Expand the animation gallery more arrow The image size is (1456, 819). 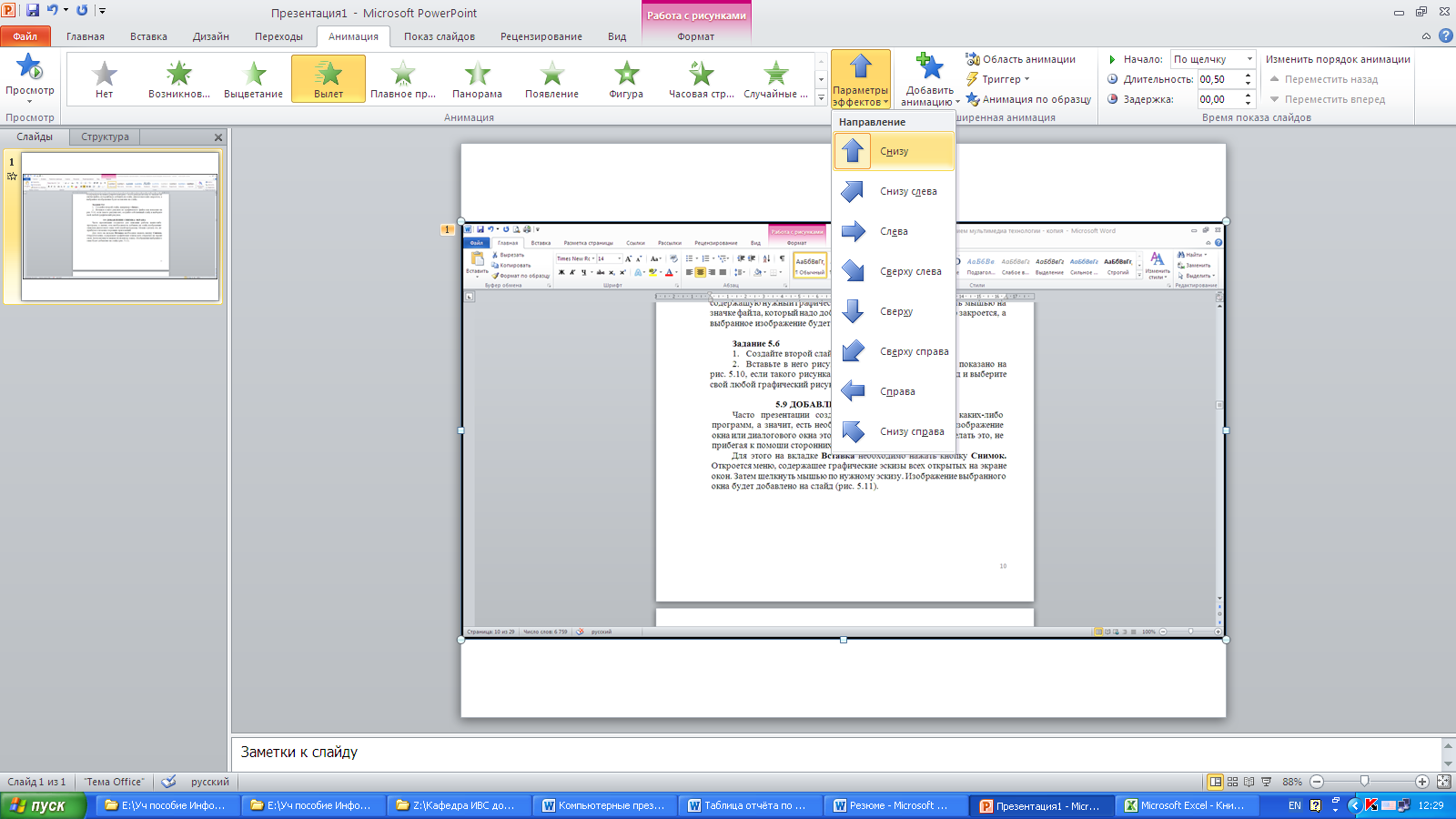click(821, 96)
